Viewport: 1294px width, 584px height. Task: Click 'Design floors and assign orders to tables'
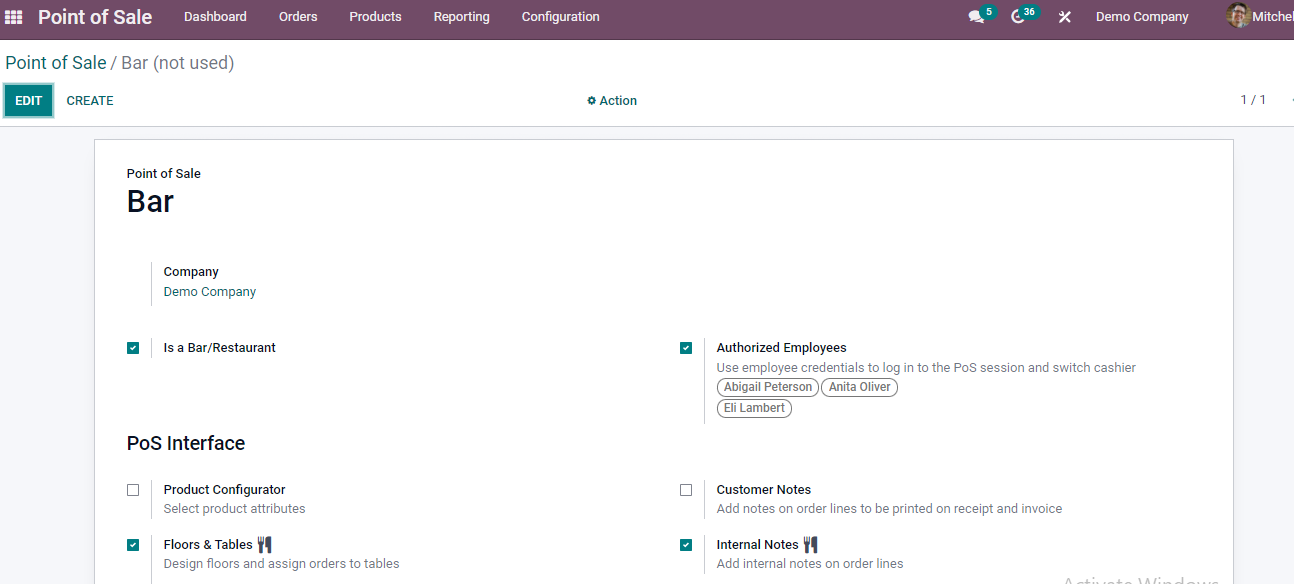(282, 564)
